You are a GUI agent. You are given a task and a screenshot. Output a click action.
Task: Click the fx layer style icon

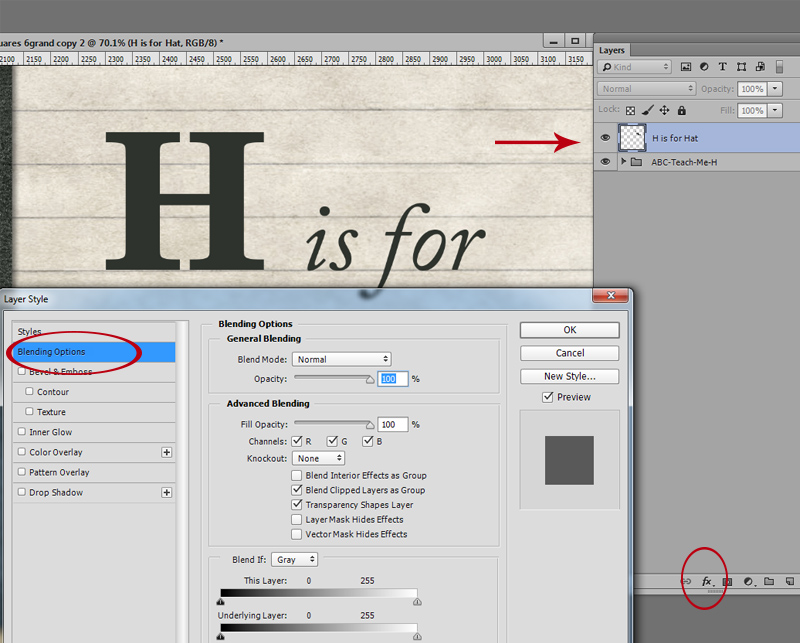coord(707,581)
